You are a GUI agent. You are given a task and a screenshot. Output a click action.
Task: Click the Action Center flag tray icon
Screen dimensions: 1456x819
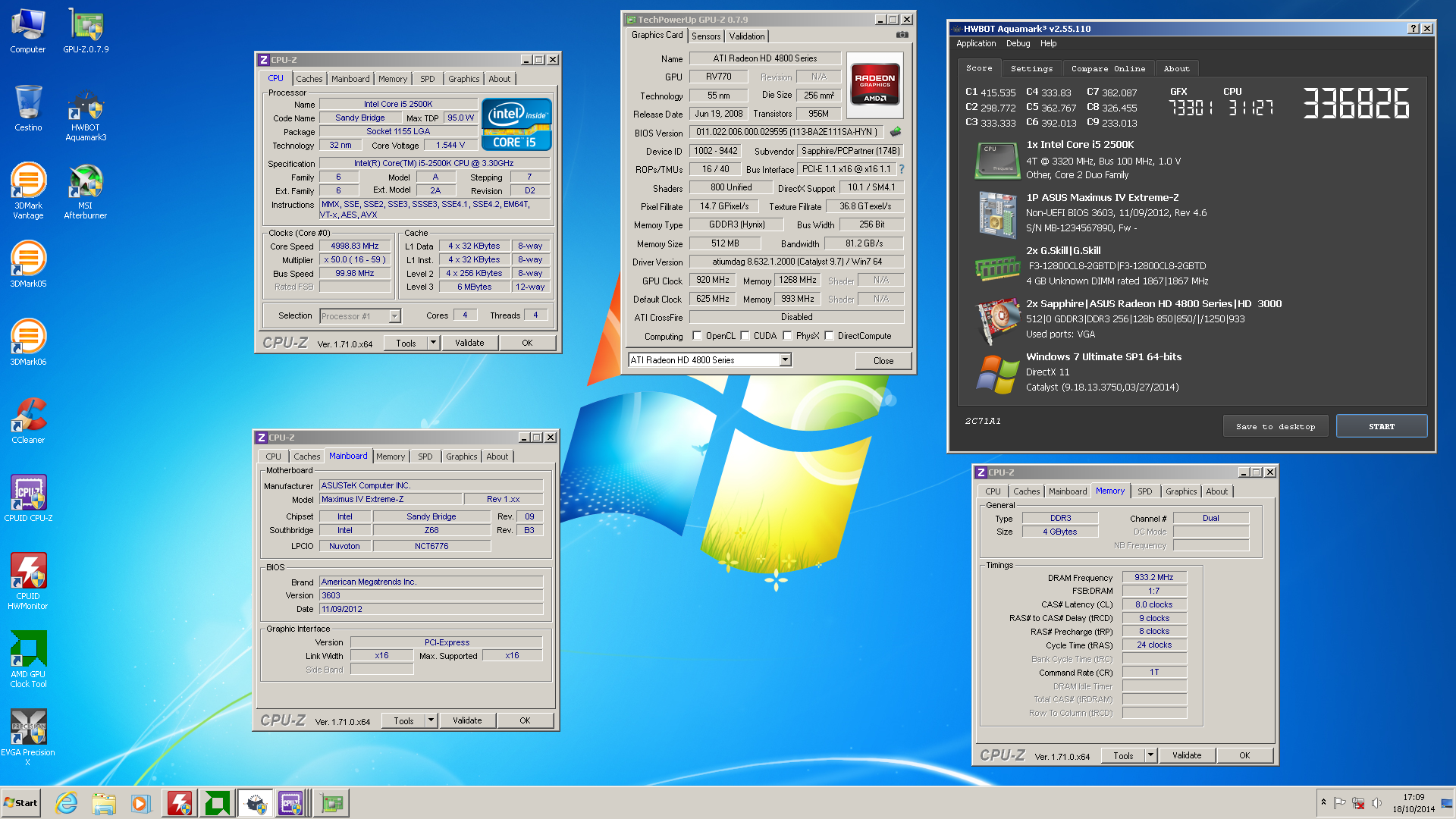coord(1340,803)
